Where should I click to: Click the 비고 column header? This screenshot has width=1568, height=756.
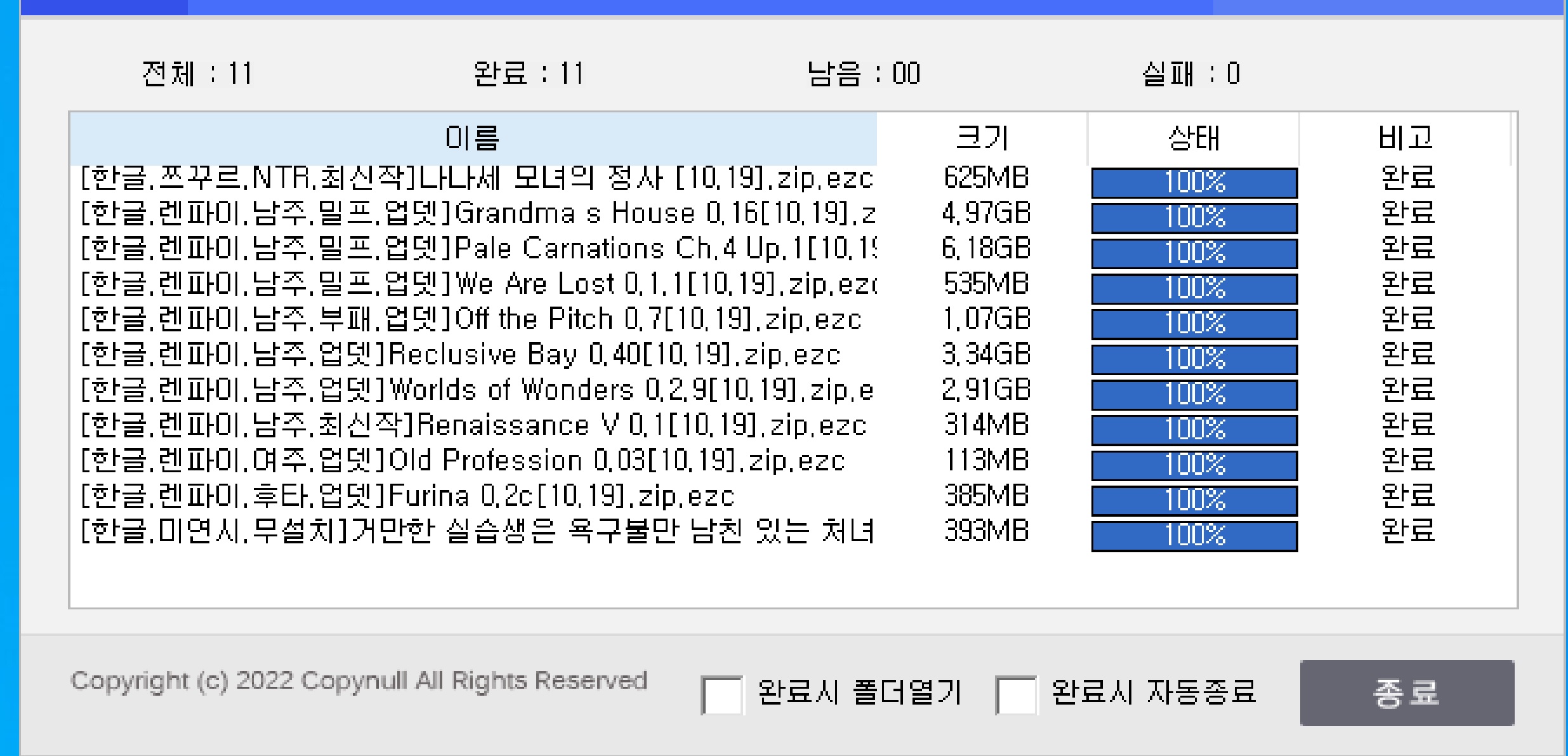click(1405, 138)
